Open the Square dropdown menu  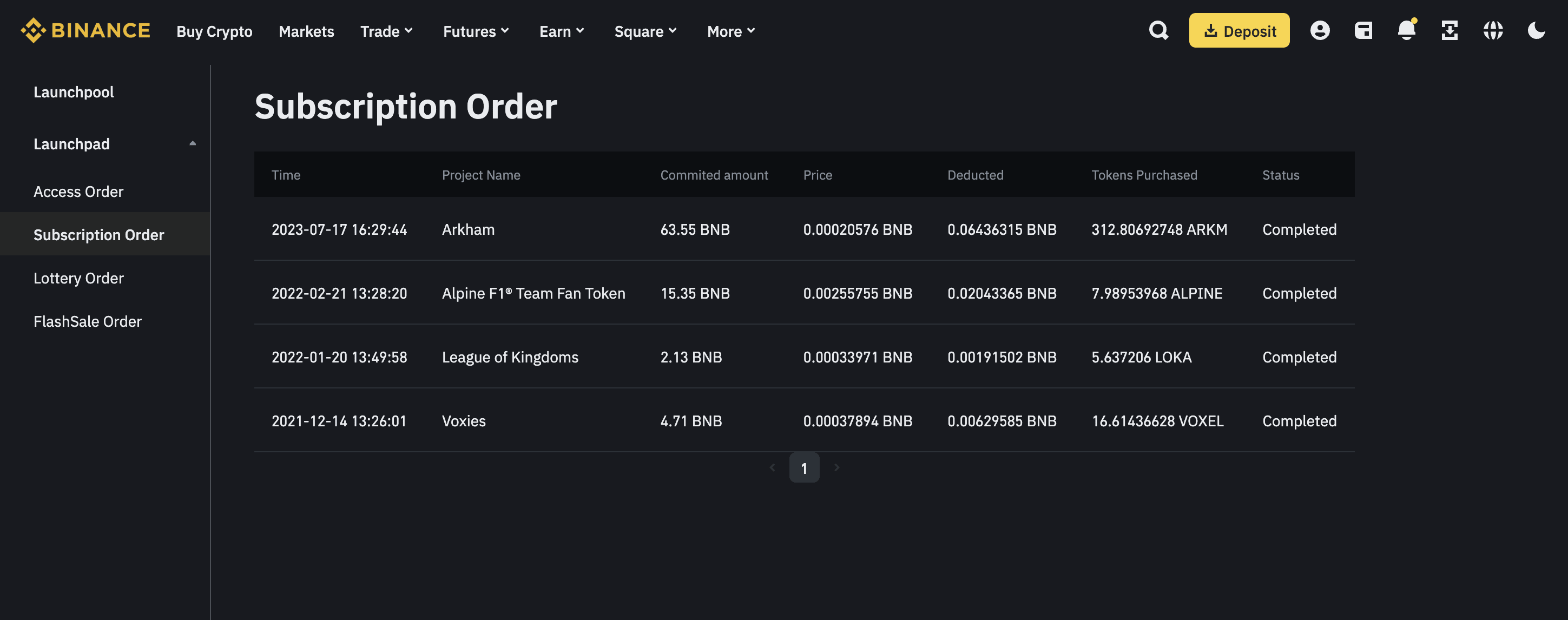645,31
